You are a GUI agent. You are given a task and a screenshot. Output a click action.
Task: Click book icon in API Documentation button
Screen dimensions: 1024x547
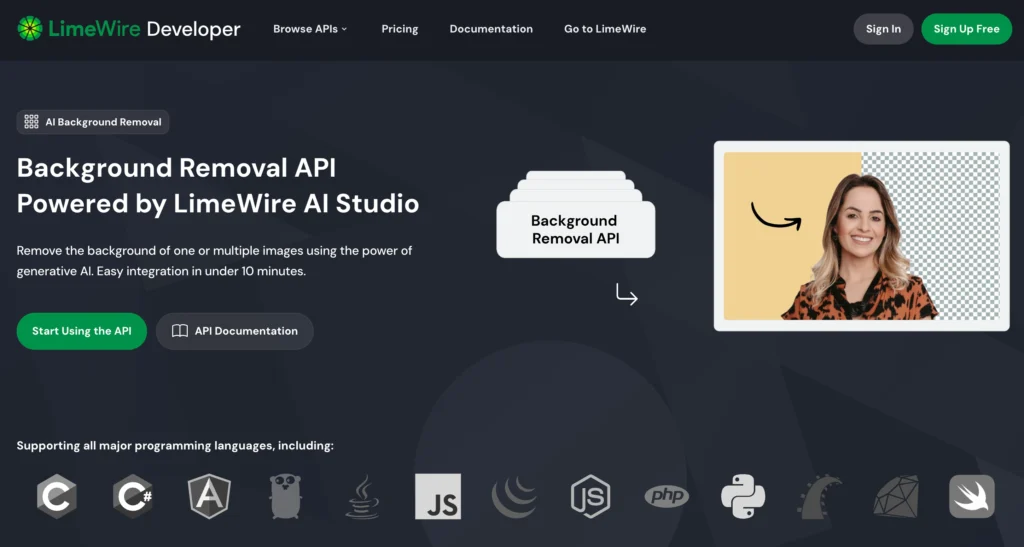pos(180,331)
